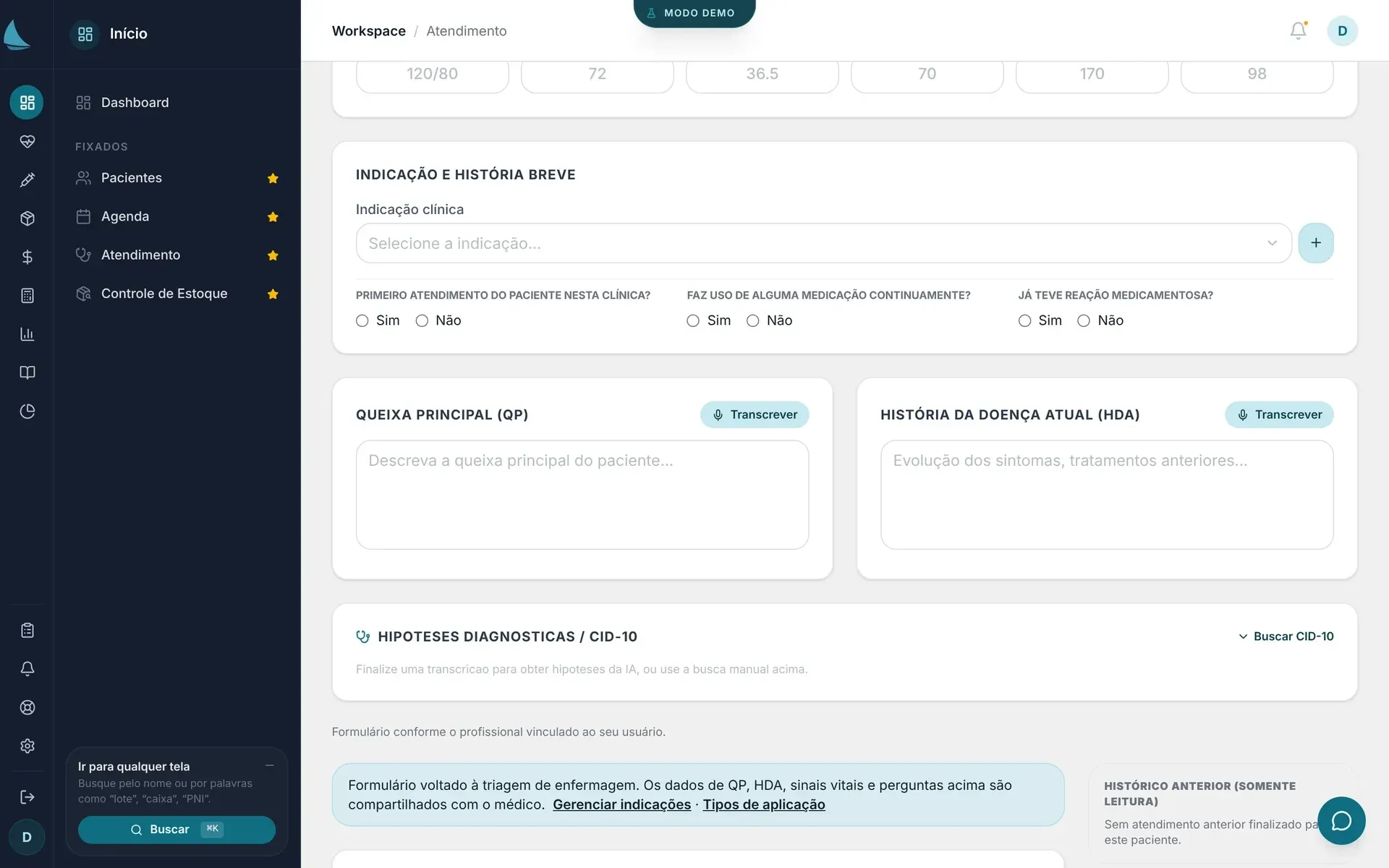Focus the Queixa Principal text area
This screenshot has height=868, width=1389.
582,495
